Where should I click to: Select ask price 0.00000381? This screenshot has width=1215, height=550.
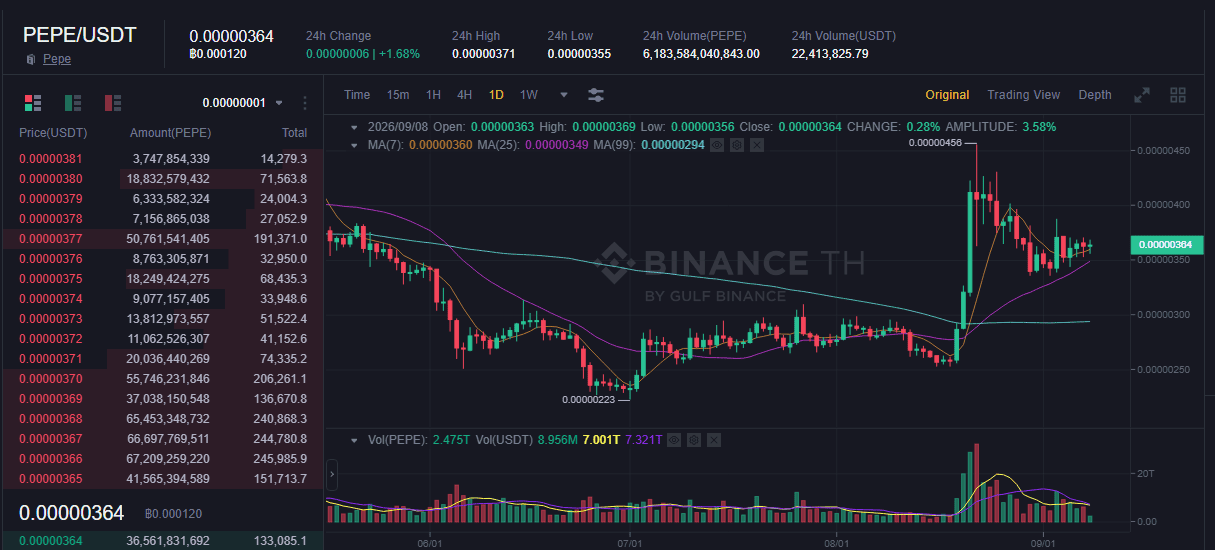(x=51, y=158)
